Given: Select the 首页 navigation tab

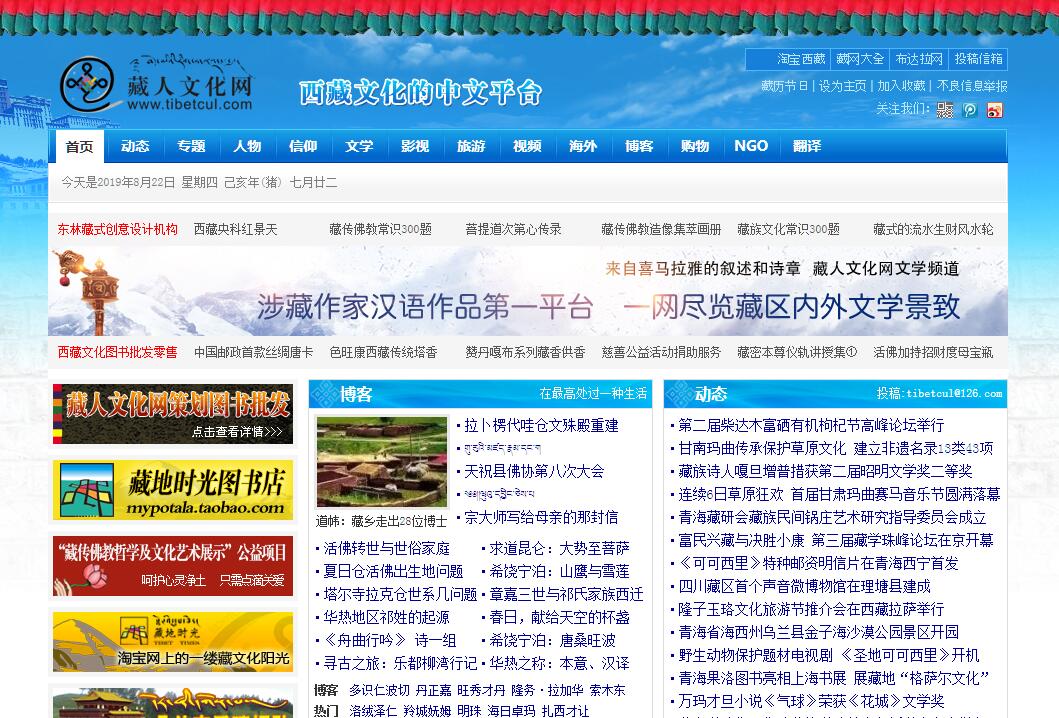Looking at the screenshot, I should pyautogui.click(x=79, y=147).
